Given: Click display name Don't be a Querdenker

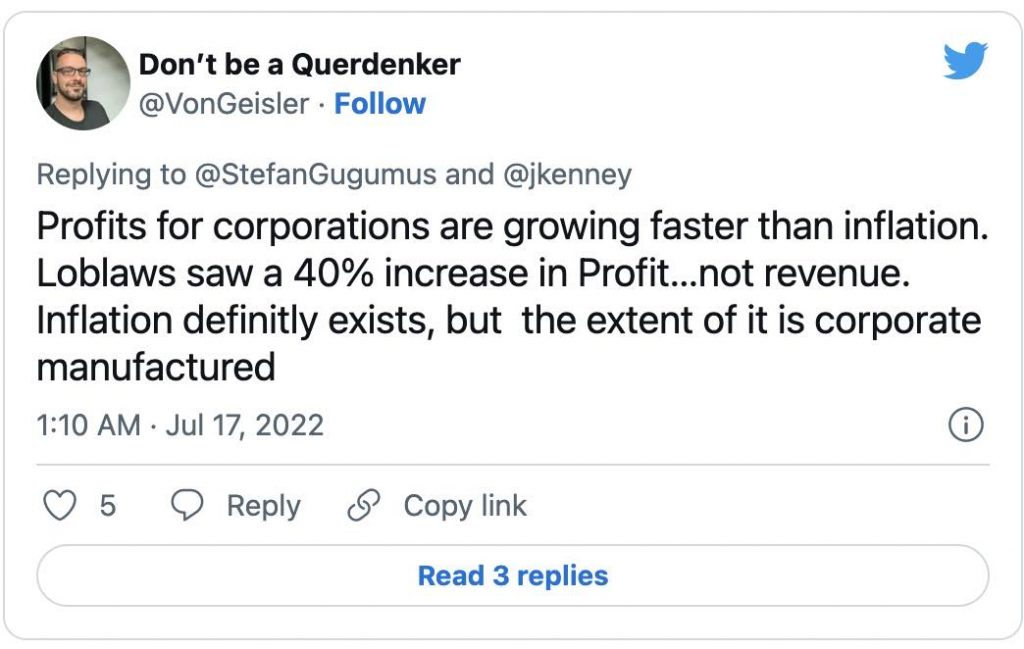Looking at the screenshot, I should coord(299,64).
